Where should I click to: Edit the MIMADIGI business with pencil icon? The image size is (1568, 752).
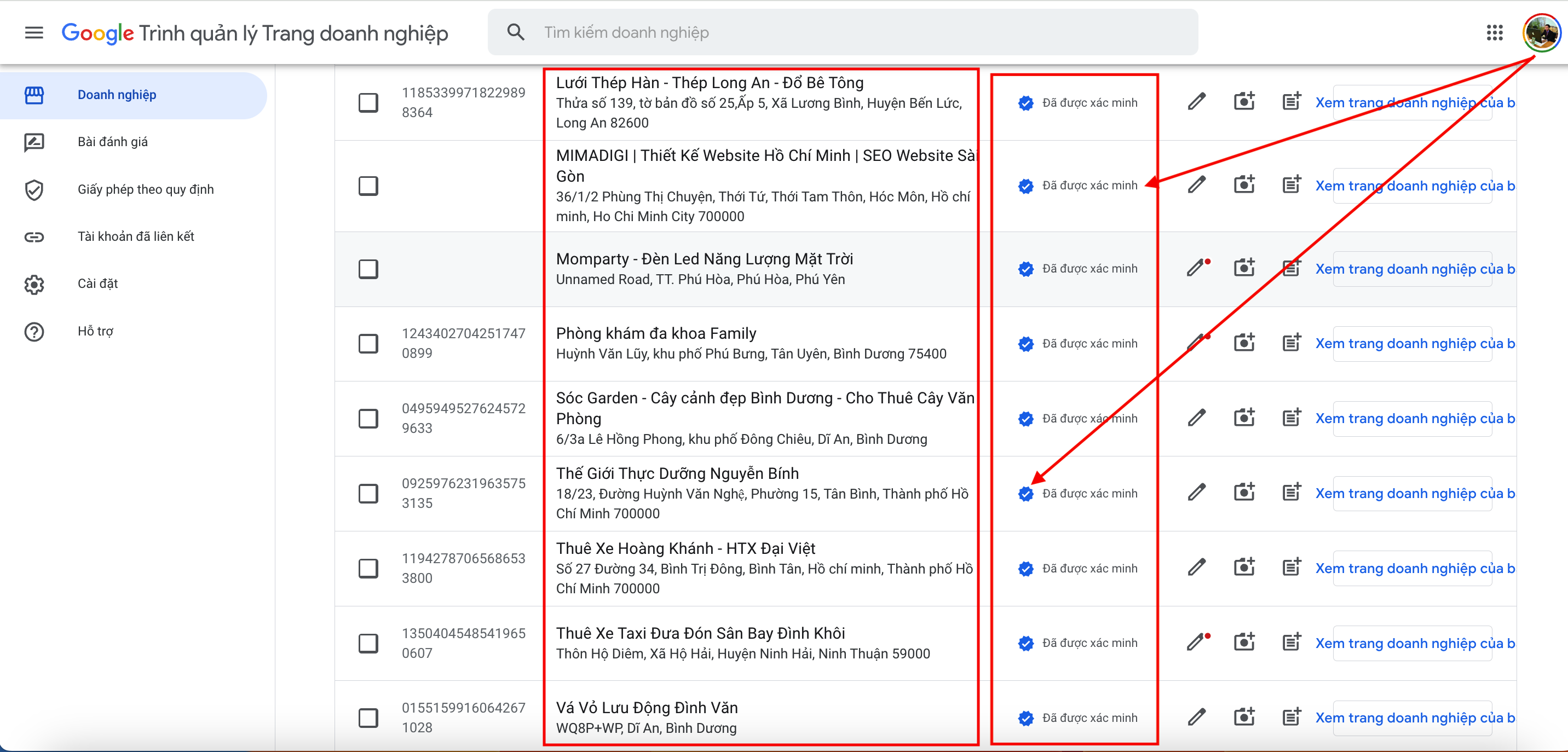(1196, 184)
